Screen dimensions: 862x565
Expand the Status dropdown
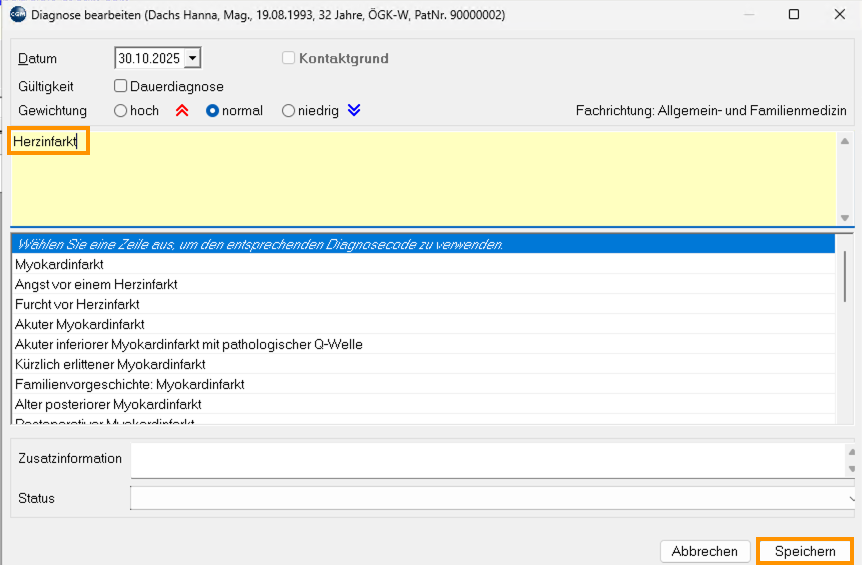(851, 498)
